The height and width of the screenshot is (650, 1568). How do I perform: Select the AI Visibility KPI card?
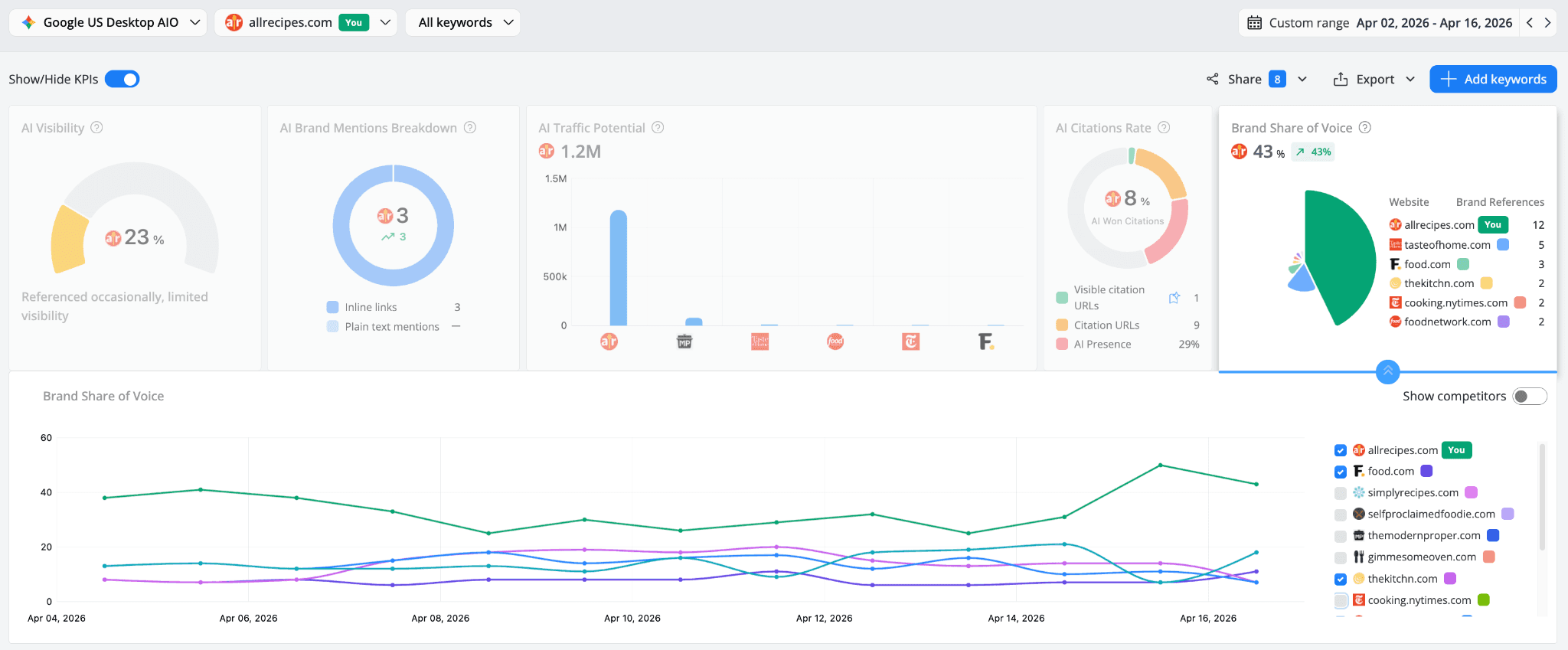click(x=135, y=238)
